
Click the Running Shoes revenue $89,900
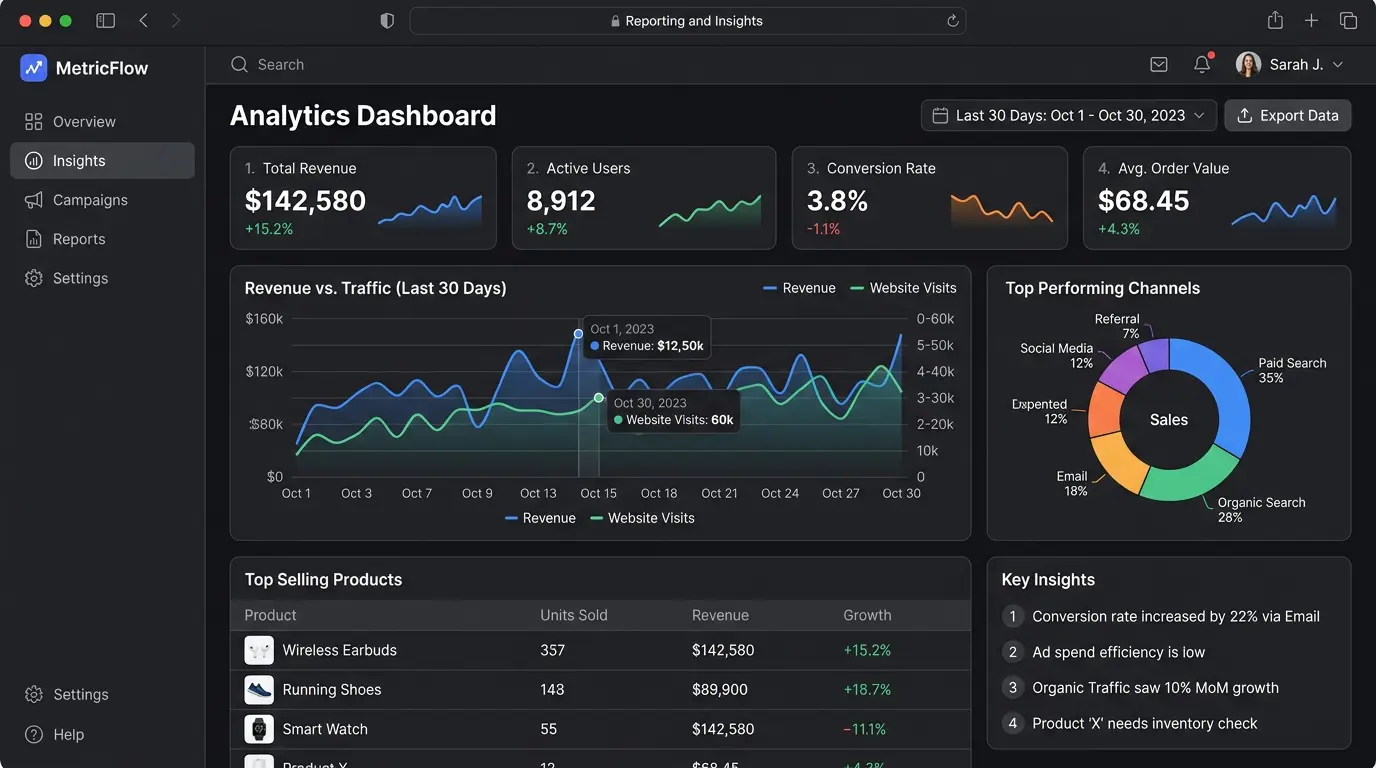pos(720,690)
